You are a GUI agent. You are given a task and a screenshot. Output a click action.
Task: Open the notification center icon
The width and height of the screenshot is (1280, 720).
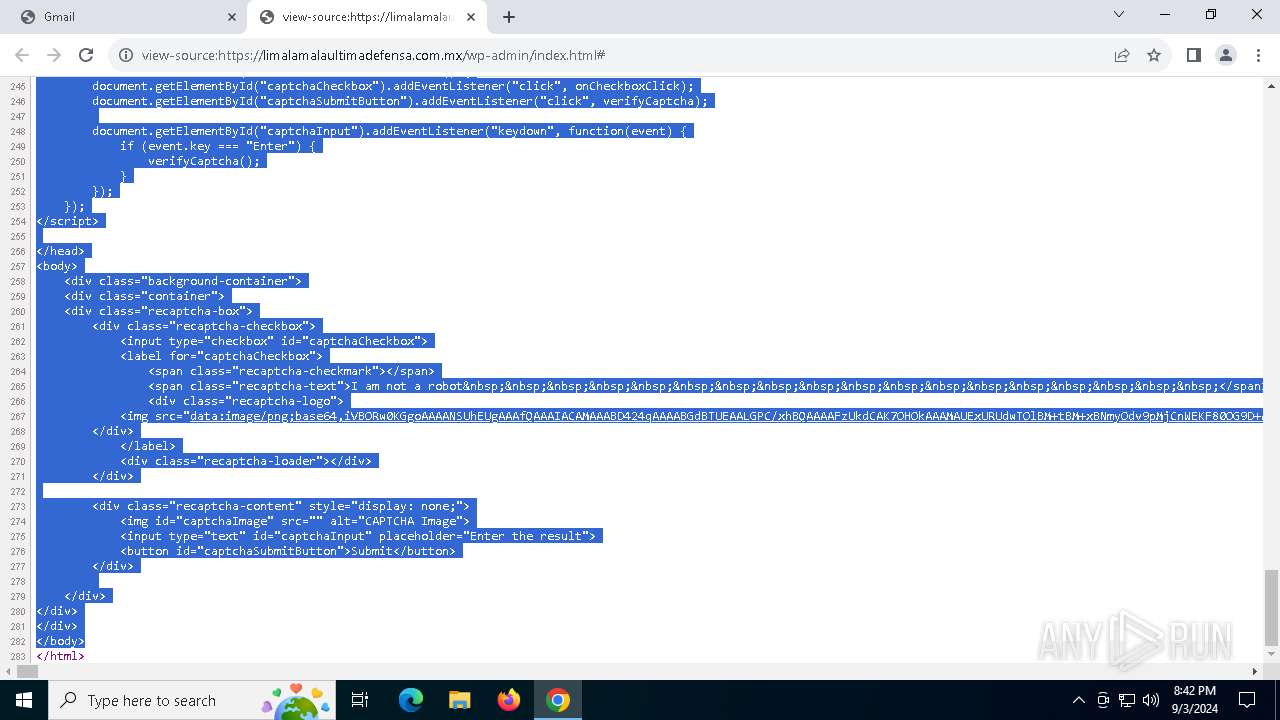pyautogui.click(x=1247, y=700)
